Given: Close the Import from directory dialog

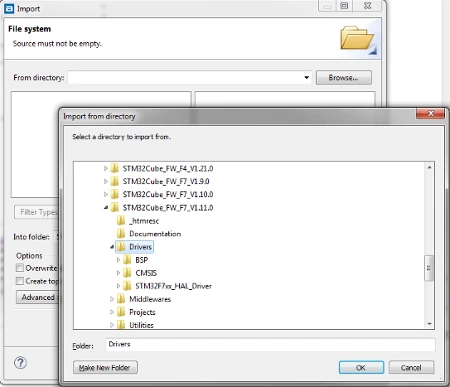Looking at the screenshot, I should tap(430, 114).
